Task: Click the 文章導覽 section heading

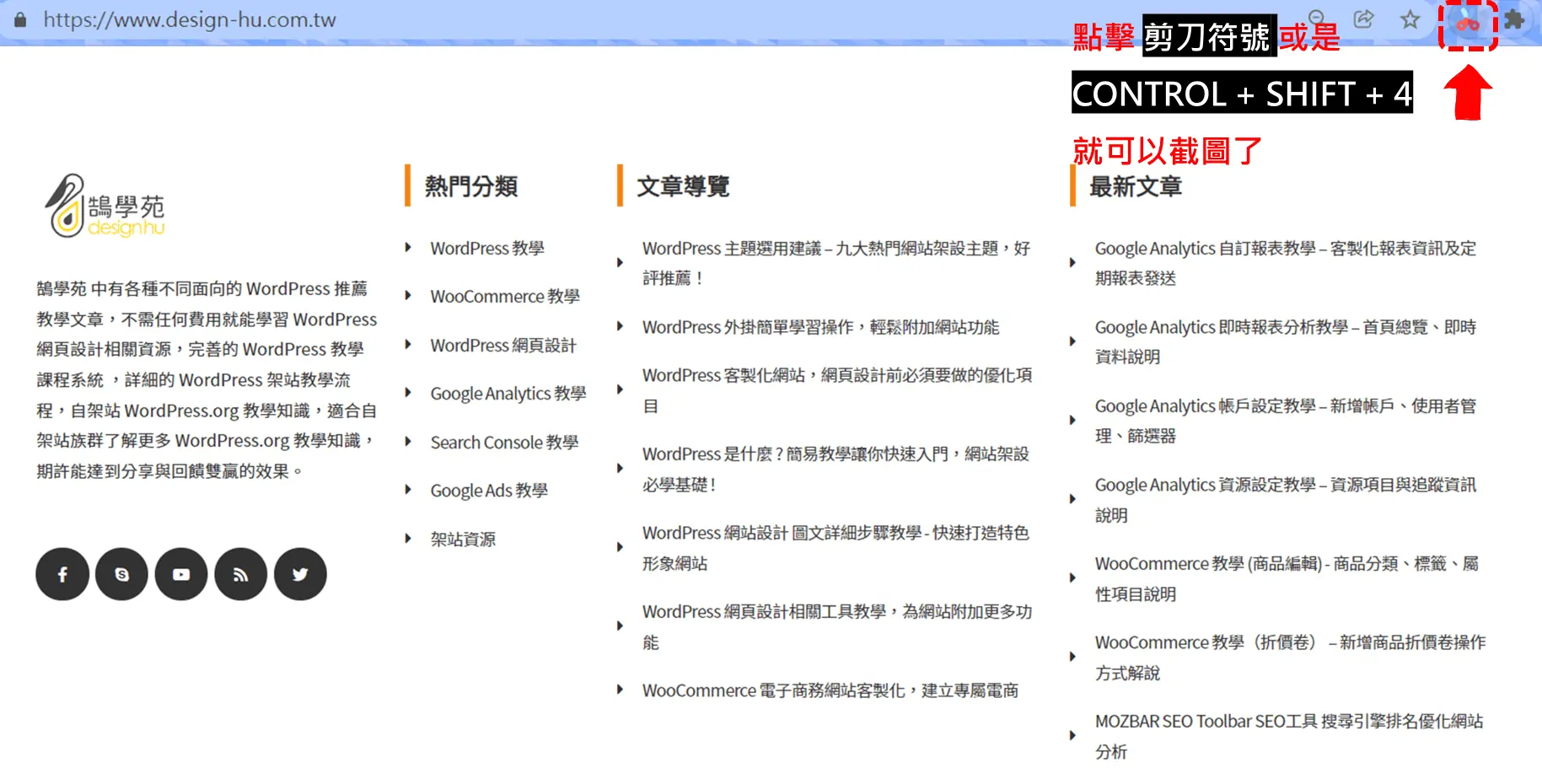Action: (683, 186)
